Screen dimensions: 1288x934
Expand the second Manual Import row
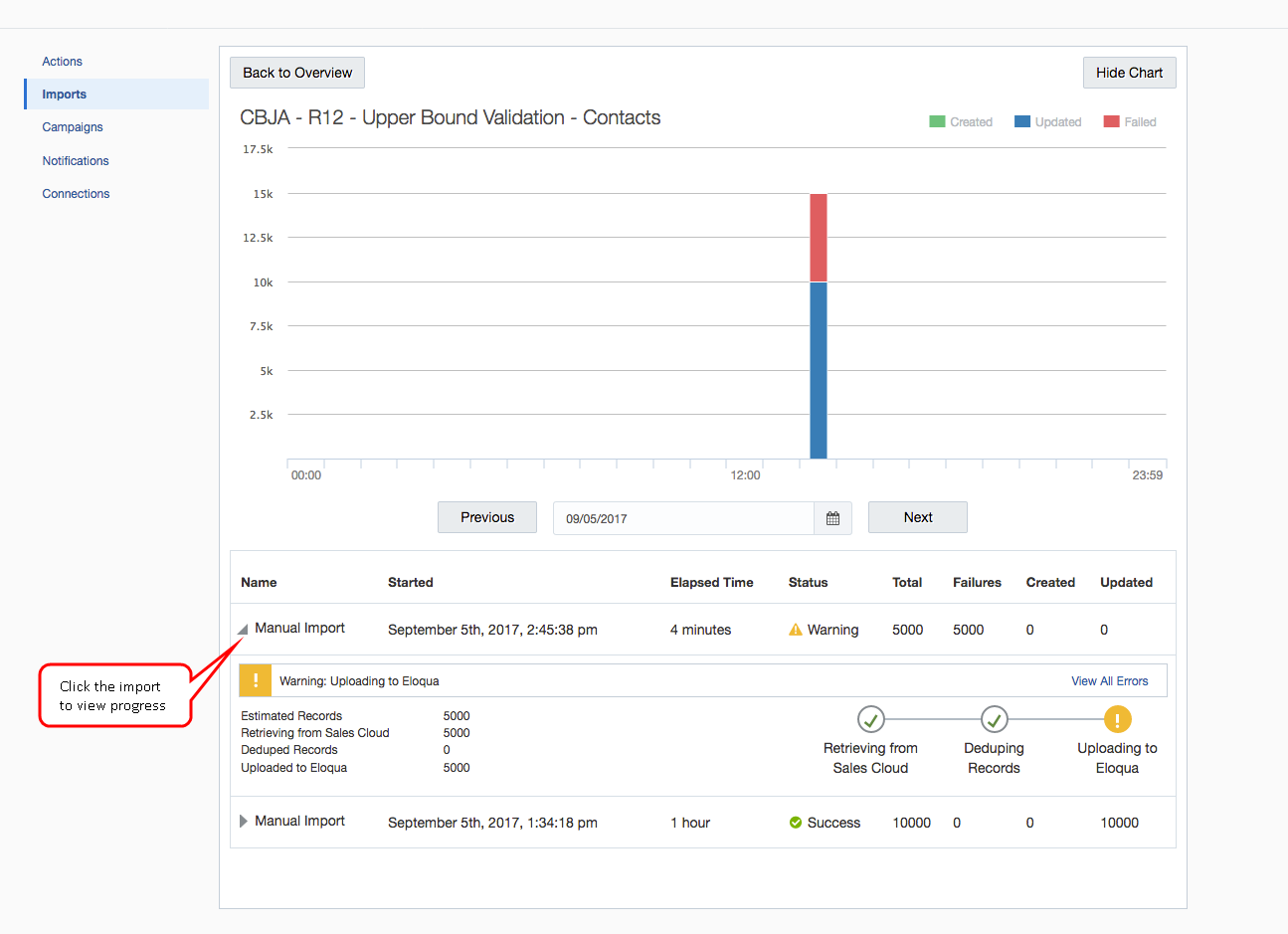pos(242,822)
